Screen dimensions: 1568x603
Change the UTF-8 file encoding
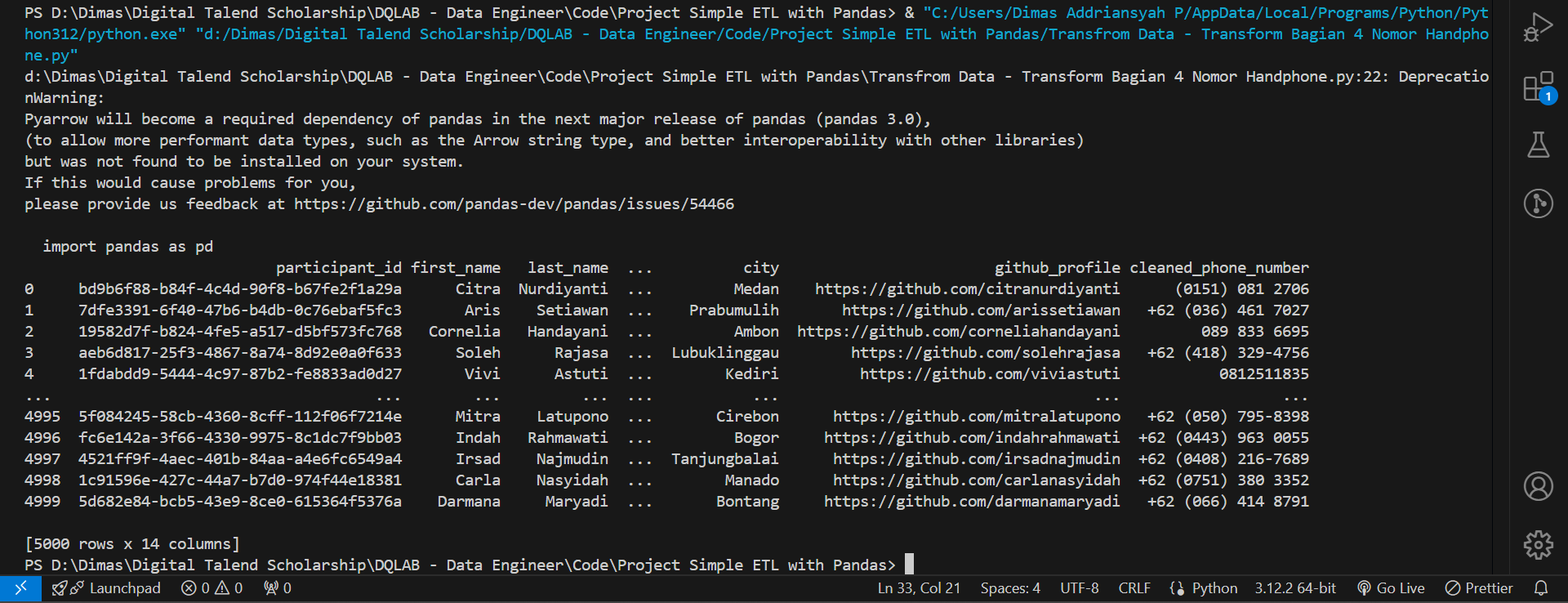[x=1079, y=588]
